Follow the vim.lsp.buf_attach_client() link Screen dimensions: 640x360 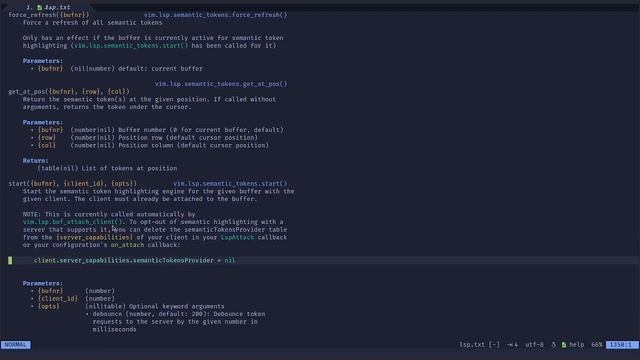[72, 222]
